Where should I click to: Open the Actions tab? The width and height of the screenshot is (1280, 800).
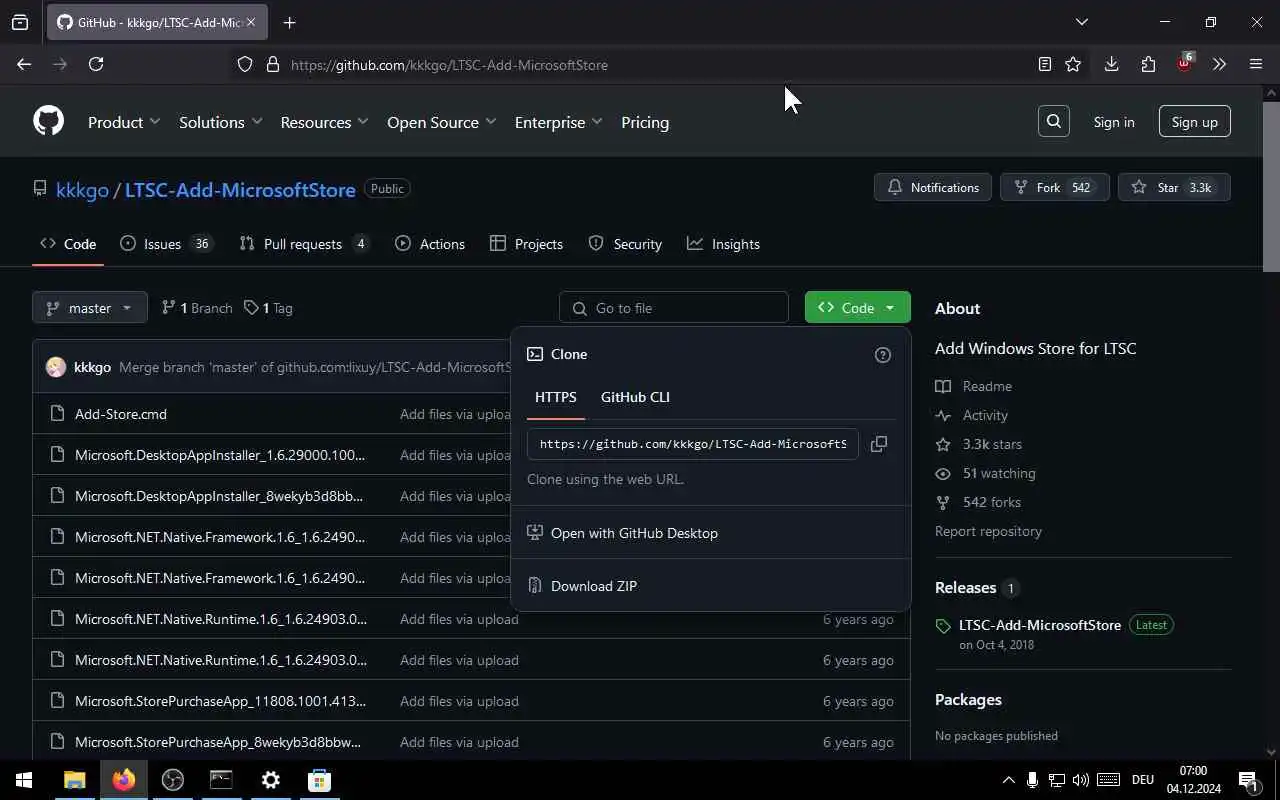pos(430,244)
